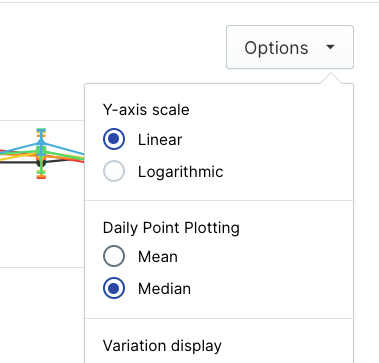This screenshot has height=363, width=379.
Task: Click the "Median" option label
Action: click(x=164, y=289)
